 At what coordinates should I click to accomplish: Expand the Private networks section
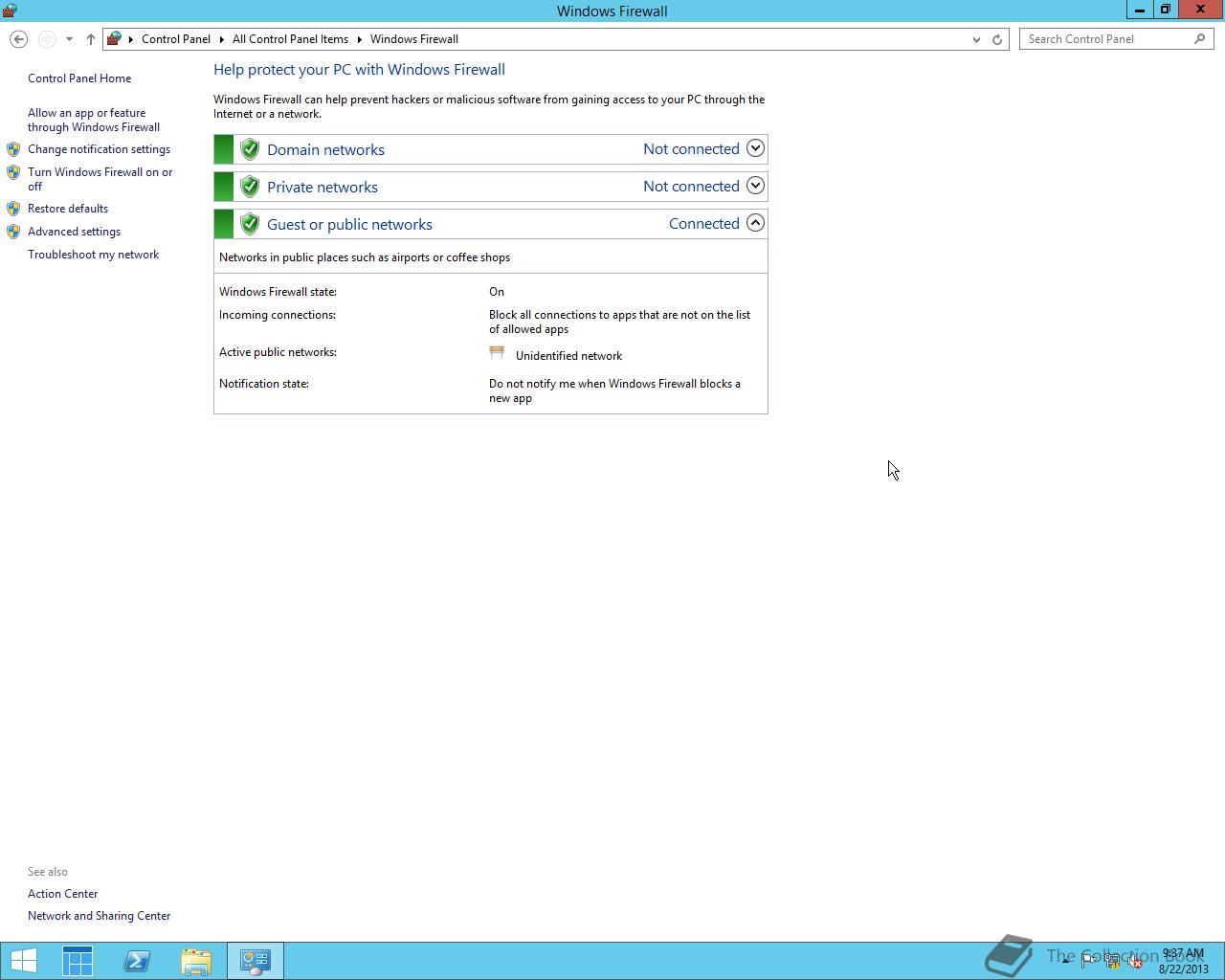pyautogui.click(x=755, y=186)
